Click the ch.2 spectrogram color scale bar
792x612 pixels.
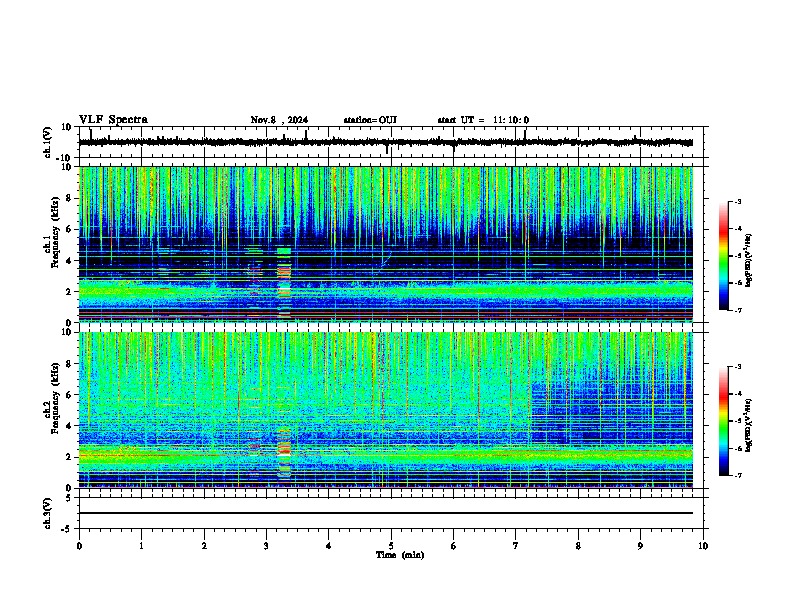point(723,421)
